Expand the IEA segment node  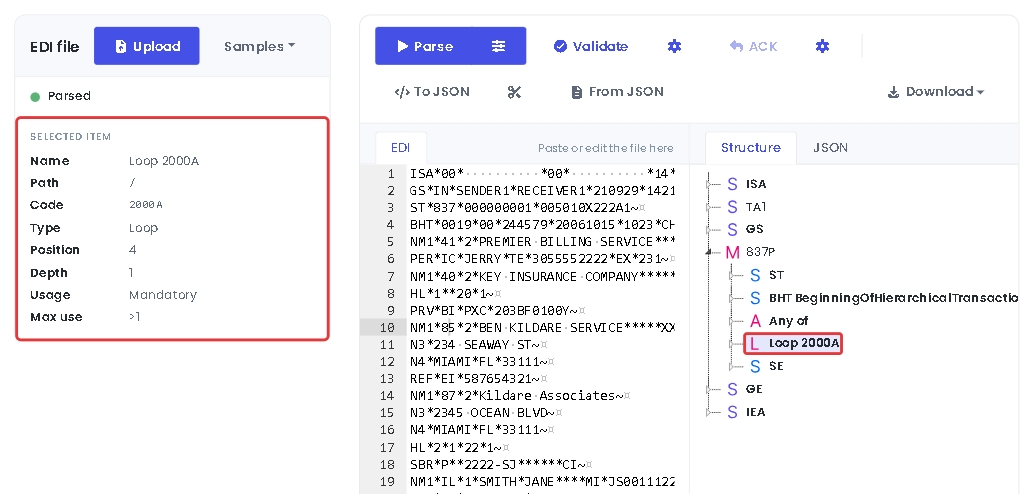point(710,412)
